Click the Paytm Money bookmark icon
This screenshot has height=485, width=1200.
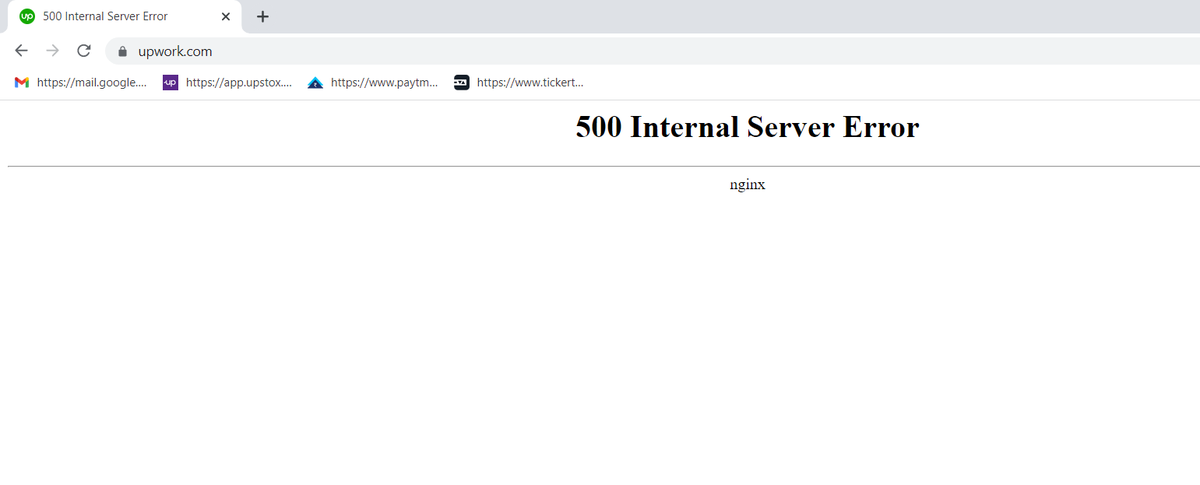[315, 83]
